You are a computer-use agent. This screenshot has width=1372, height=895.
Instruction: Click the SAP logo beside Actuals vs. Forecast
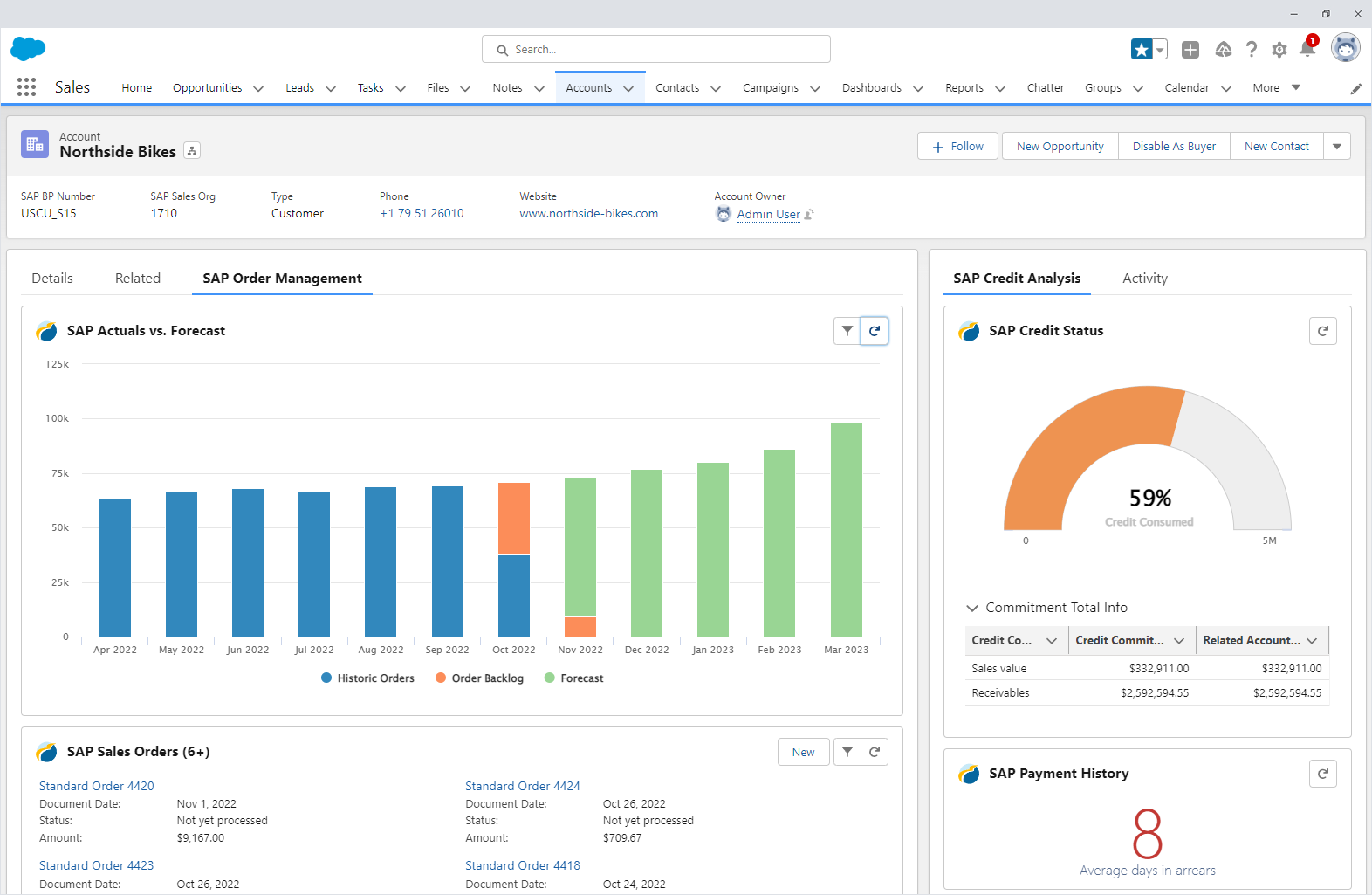pyautogui.click(x=46, y=331)
